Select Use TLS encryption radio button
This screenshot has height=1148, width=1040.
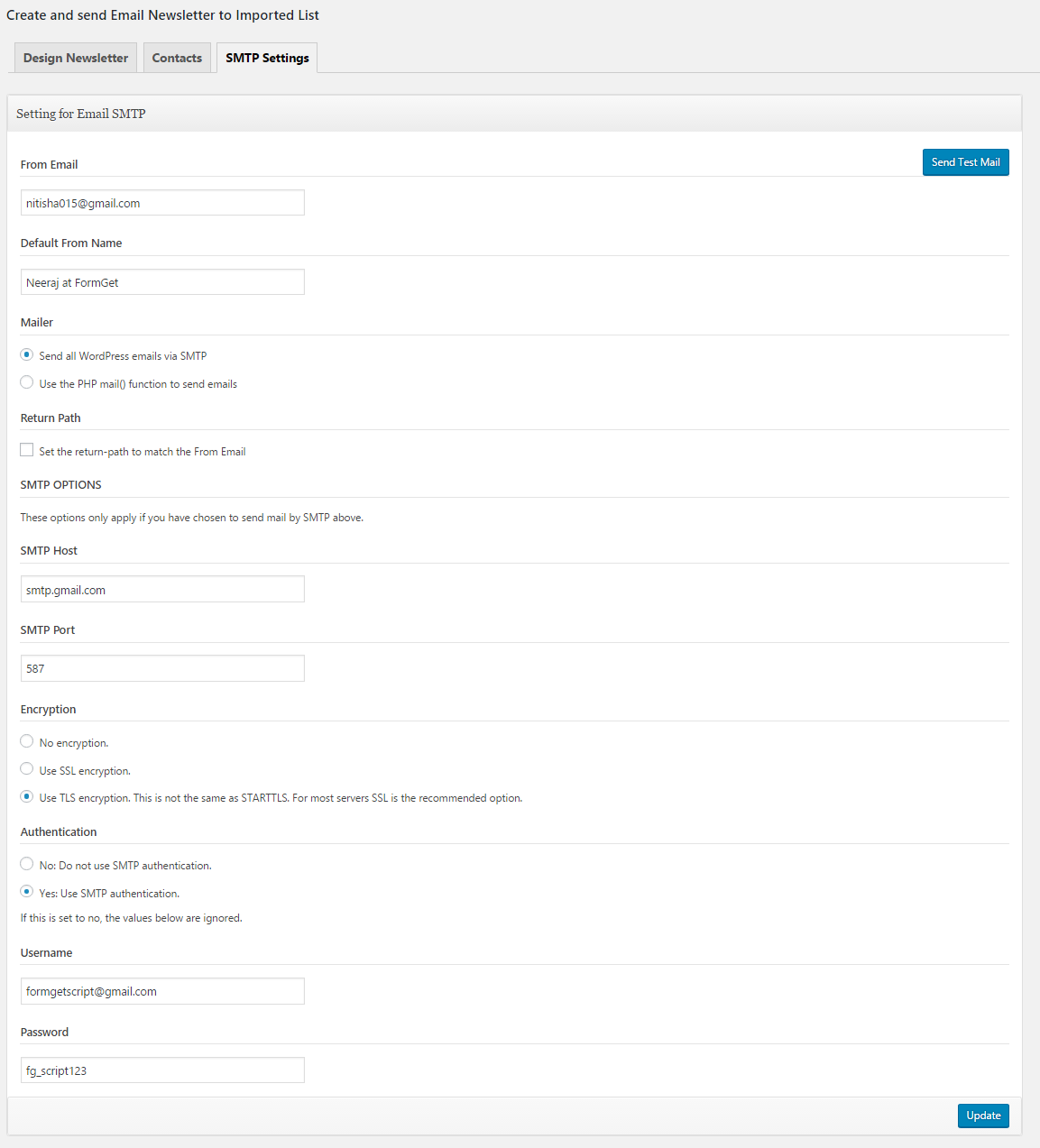27,796
